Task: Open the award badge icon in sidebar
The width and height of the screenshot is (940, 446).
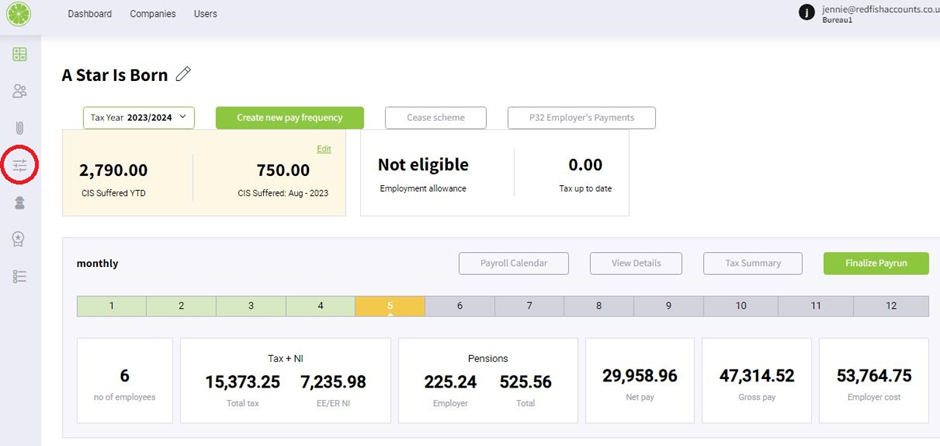Action: pyautogui.click(x=19, y=240)
